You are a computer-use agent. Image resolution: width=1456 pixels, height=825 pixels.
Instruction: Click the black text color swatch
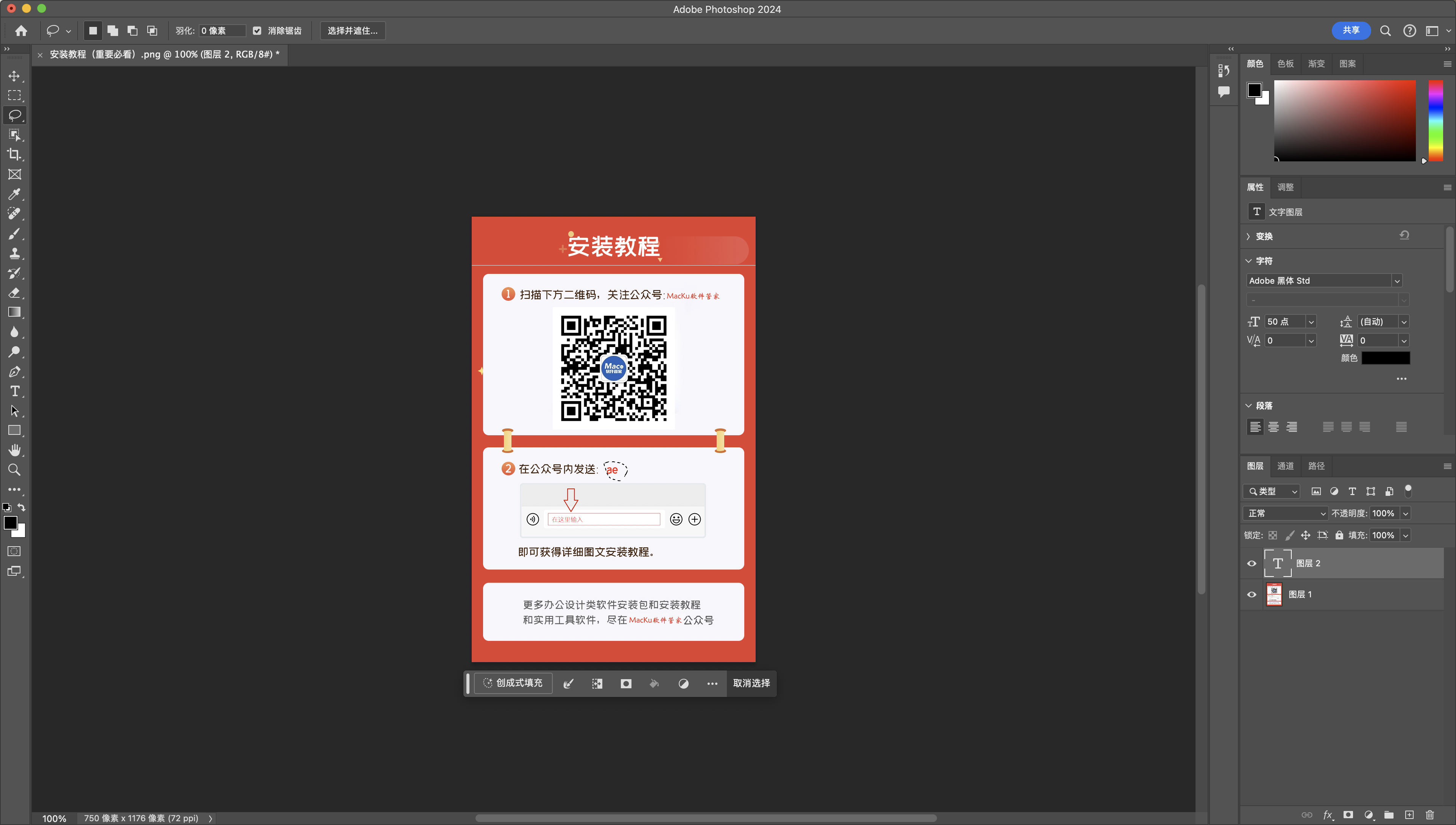(x=1385, y=358)
